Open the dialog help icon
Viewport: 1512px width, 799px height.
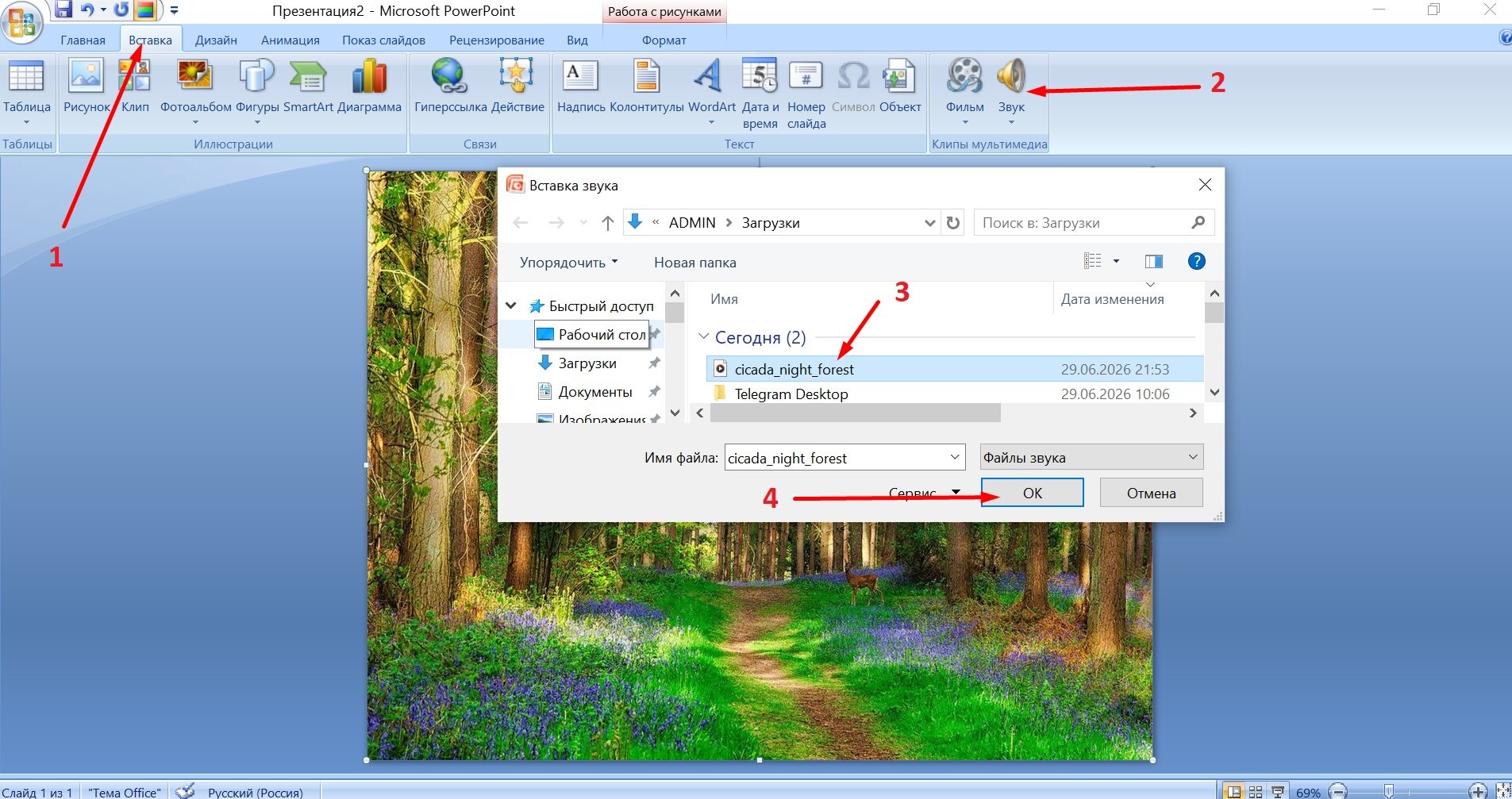[1196, 261]
